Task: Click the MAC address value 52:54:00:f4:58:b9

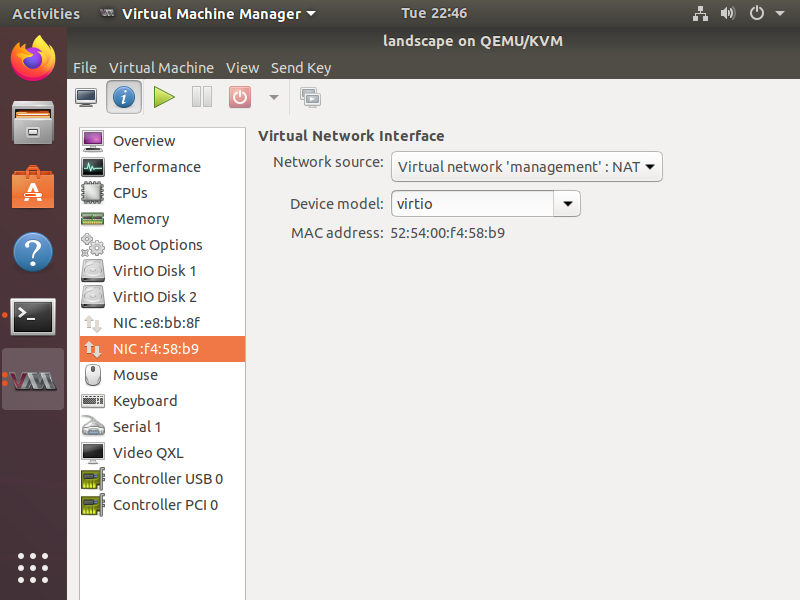Action: (x=447, y=233)
